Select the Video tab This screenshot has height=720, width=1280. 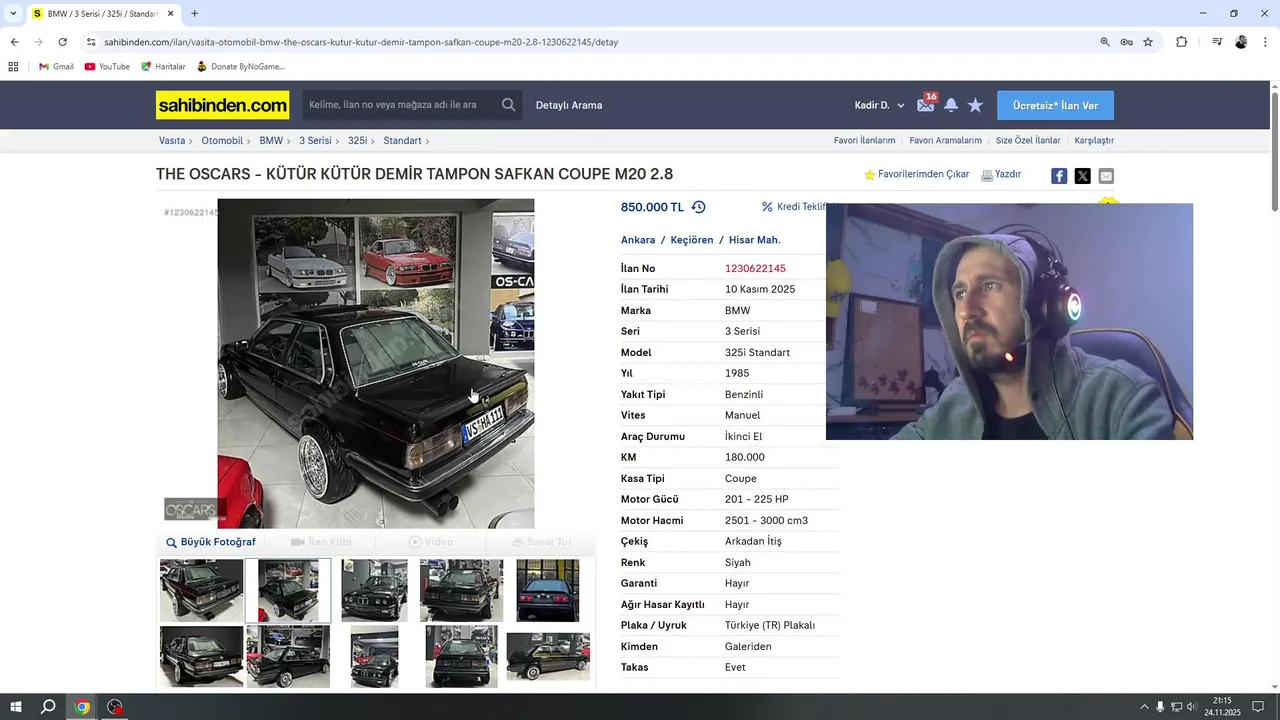431,542
